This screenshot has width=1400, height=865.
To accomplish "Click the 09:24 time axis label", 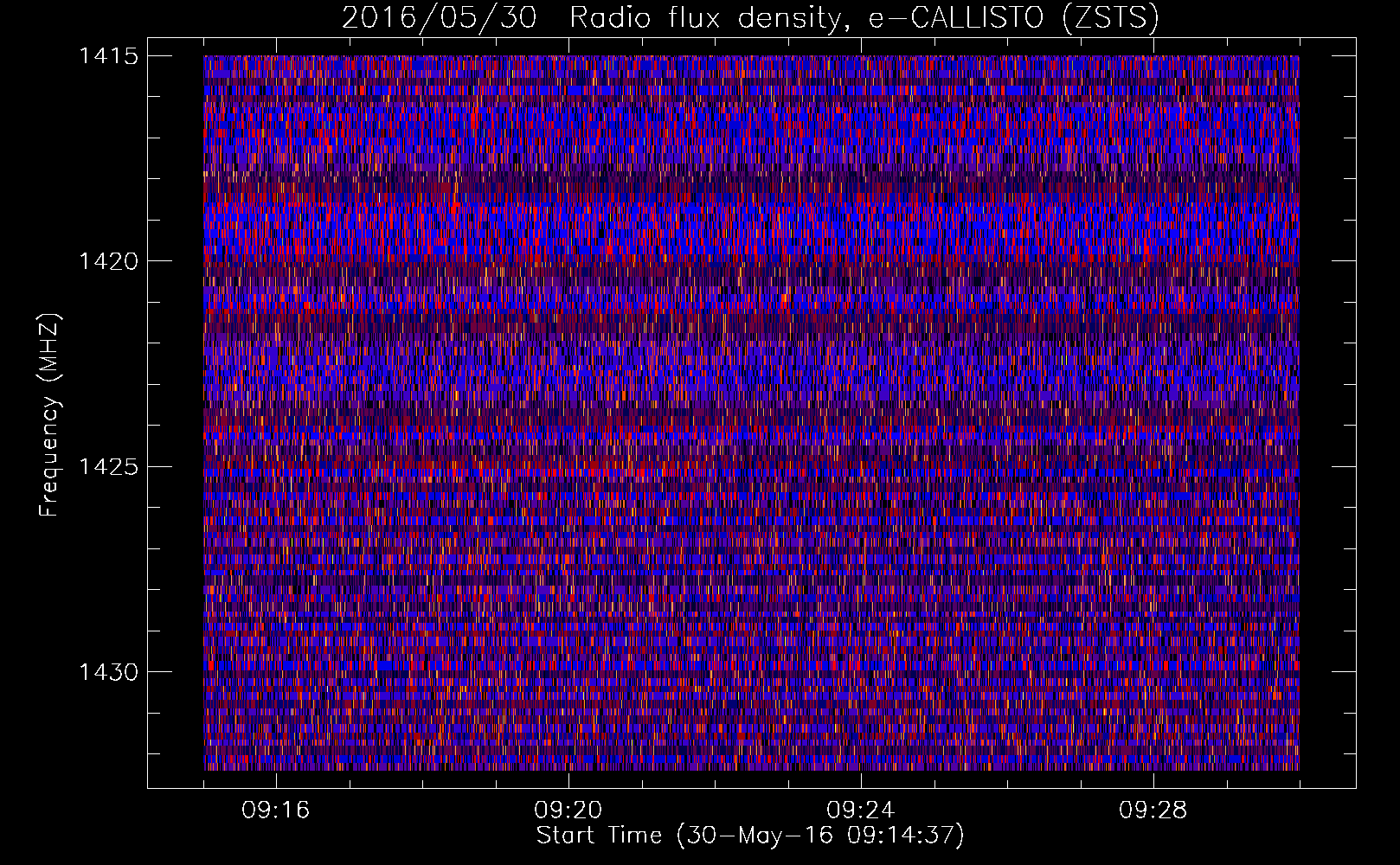I will tap(861, 811).
